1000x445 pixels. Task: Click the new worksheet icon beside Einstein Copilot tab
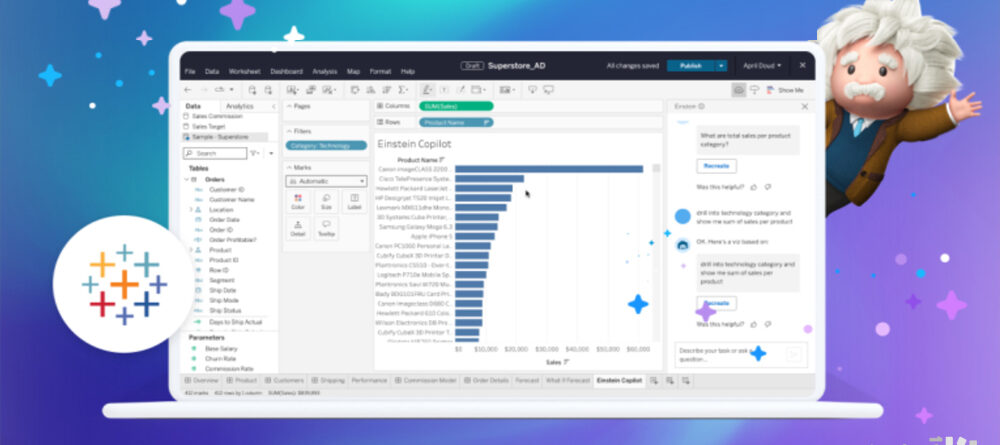(x=655, y=381)
